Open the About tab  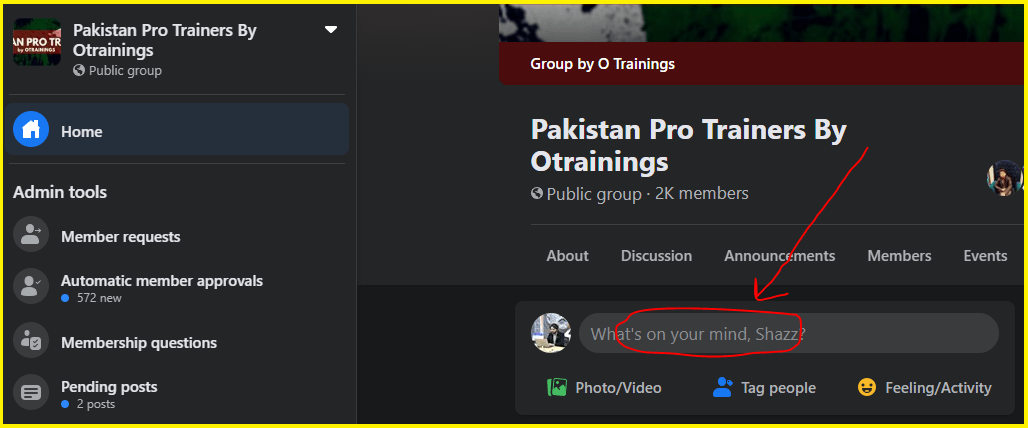[x=567, y=256]
